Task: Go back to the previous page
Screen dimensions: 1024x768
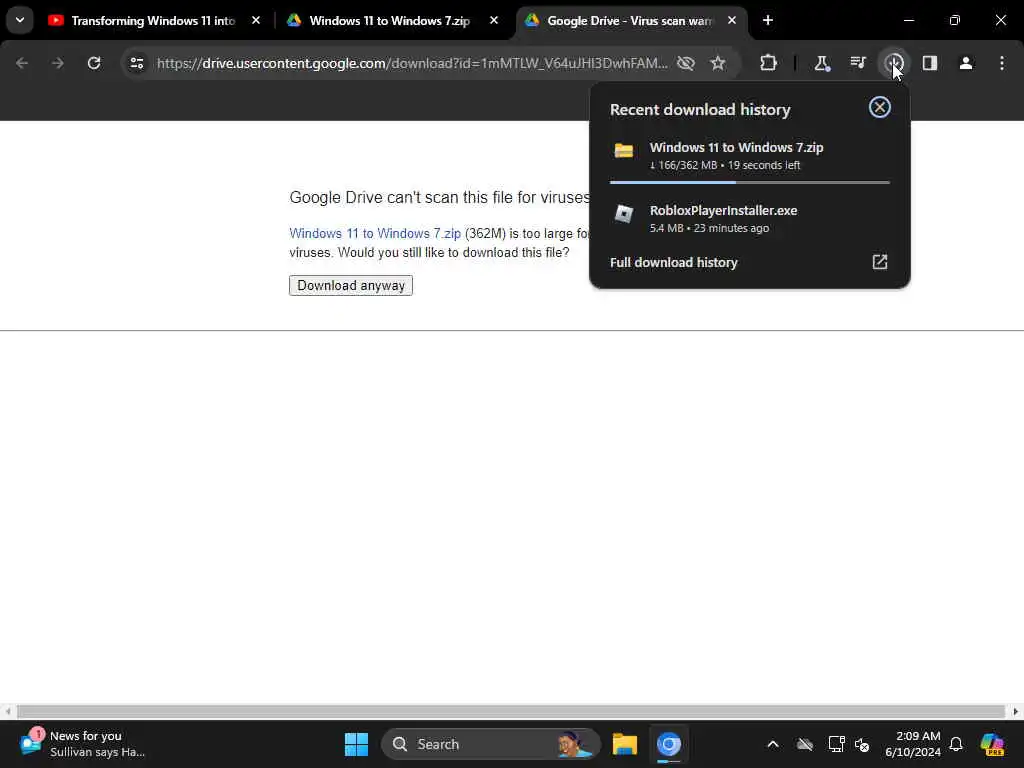Action: [x=22, y=63]
